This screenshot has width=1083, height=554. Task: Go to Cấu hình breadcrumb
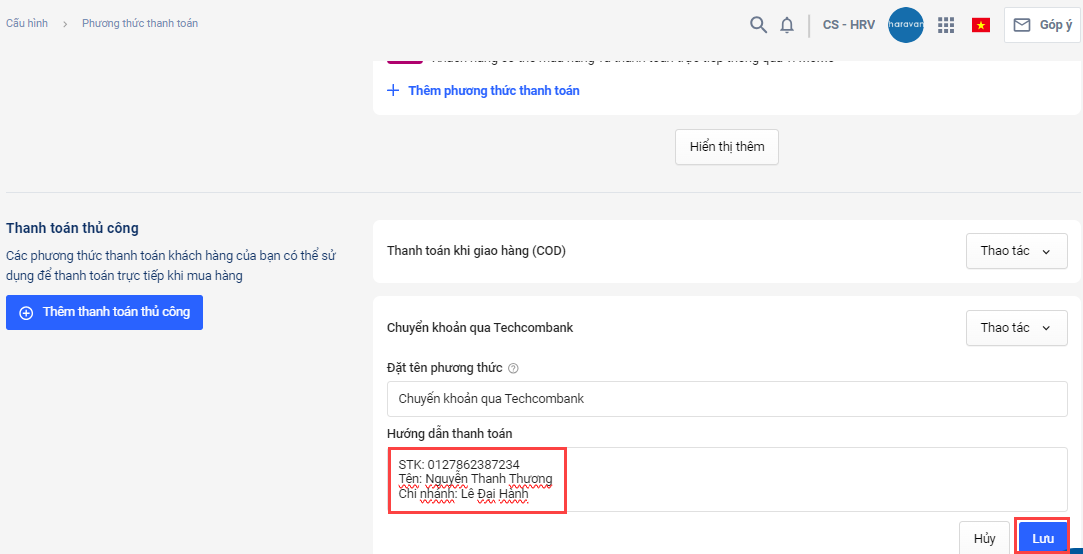click(x=28, y=23)
